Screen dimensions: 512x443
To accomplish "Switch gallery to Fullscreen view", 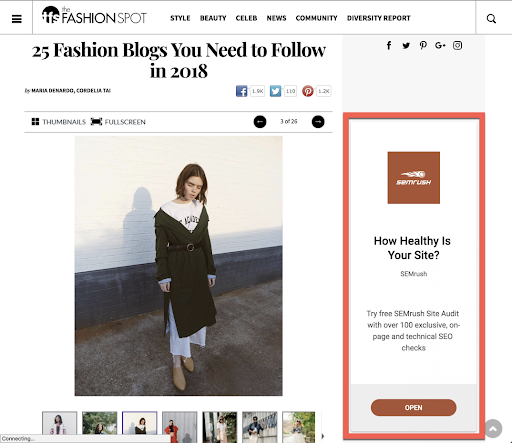I will tap(118, 122).
